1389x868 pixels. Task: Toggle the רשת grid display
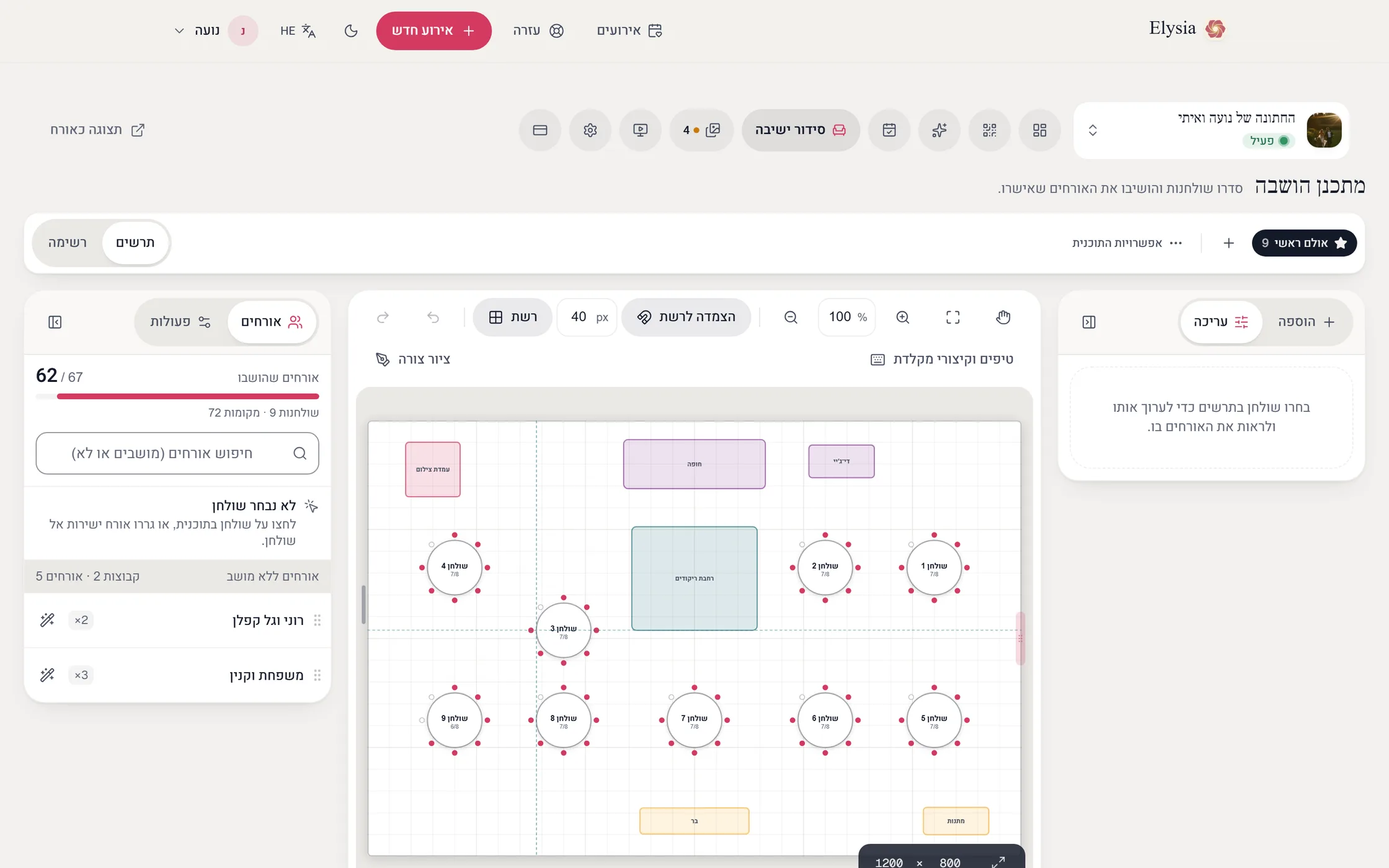[x=513, y=317]
